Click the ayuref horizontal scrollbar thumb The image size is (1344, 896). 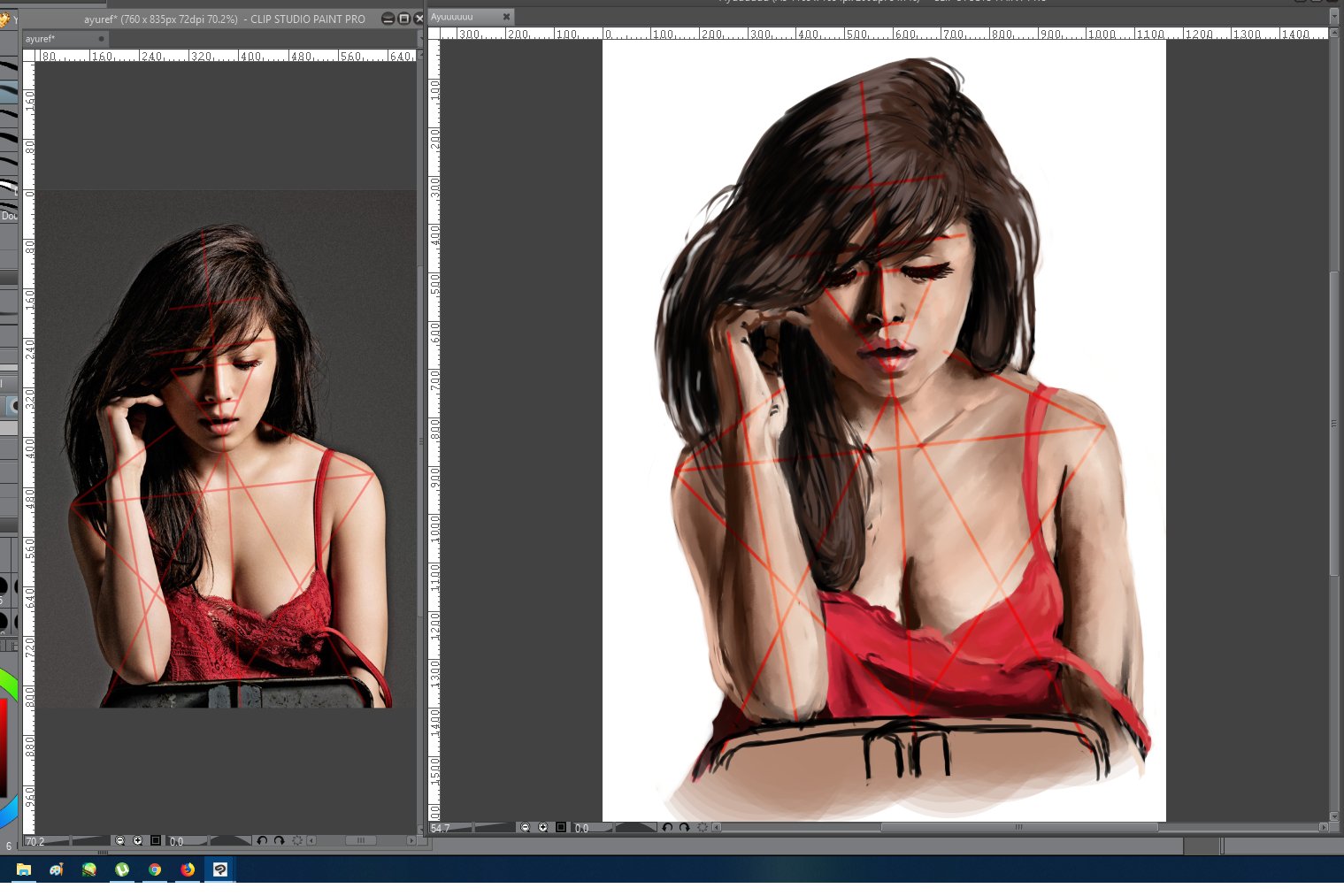point(360,840)
